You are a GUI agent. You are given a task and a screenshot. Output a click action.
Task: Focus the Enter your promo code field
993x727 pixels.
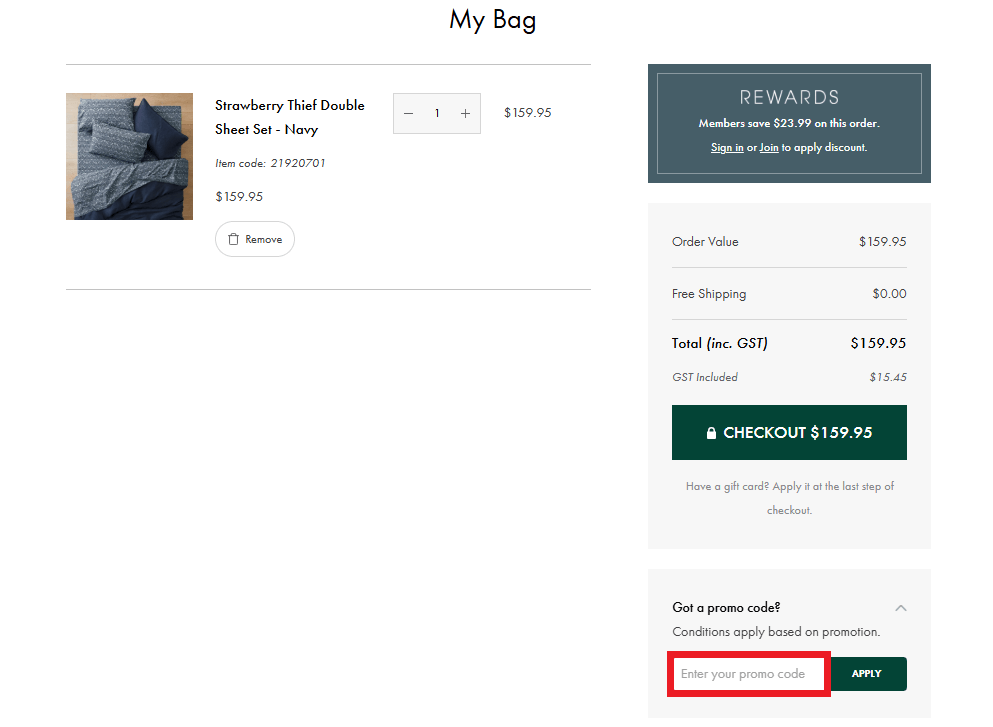coord(748,674)
